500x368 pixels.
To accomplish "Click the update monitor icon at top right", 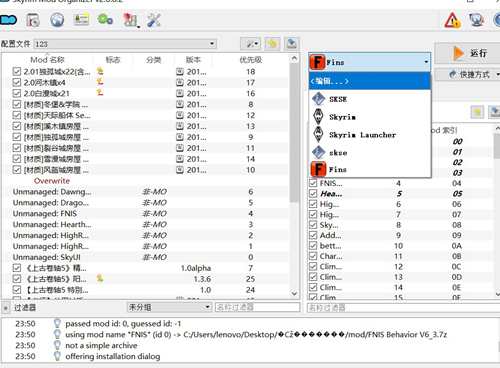I will tap(476, 20).
